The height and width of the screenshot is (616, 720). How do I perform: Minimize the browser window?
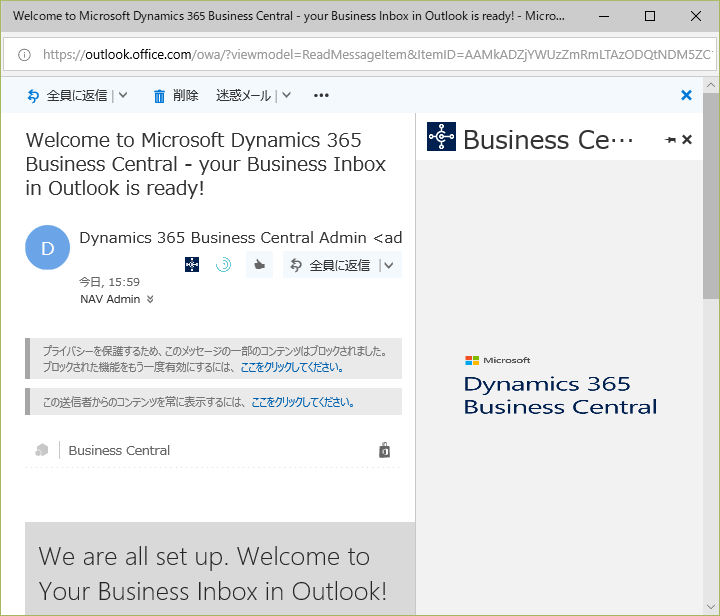click(x=604, y=16)
